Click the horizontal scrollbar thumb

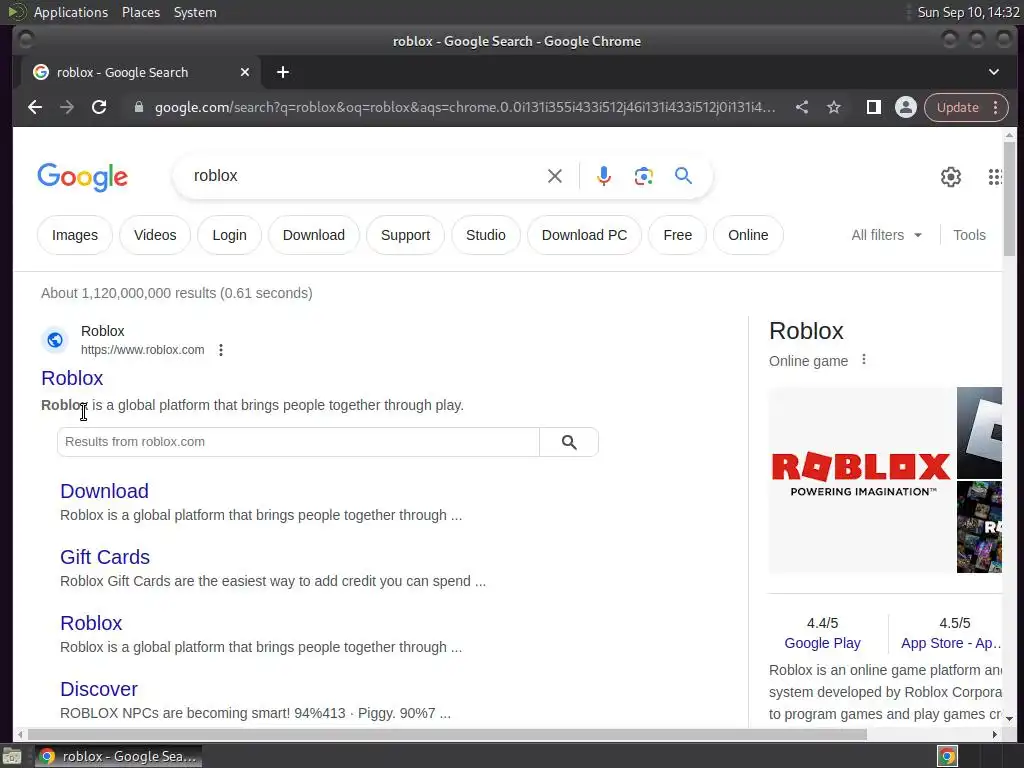point(447,735)
